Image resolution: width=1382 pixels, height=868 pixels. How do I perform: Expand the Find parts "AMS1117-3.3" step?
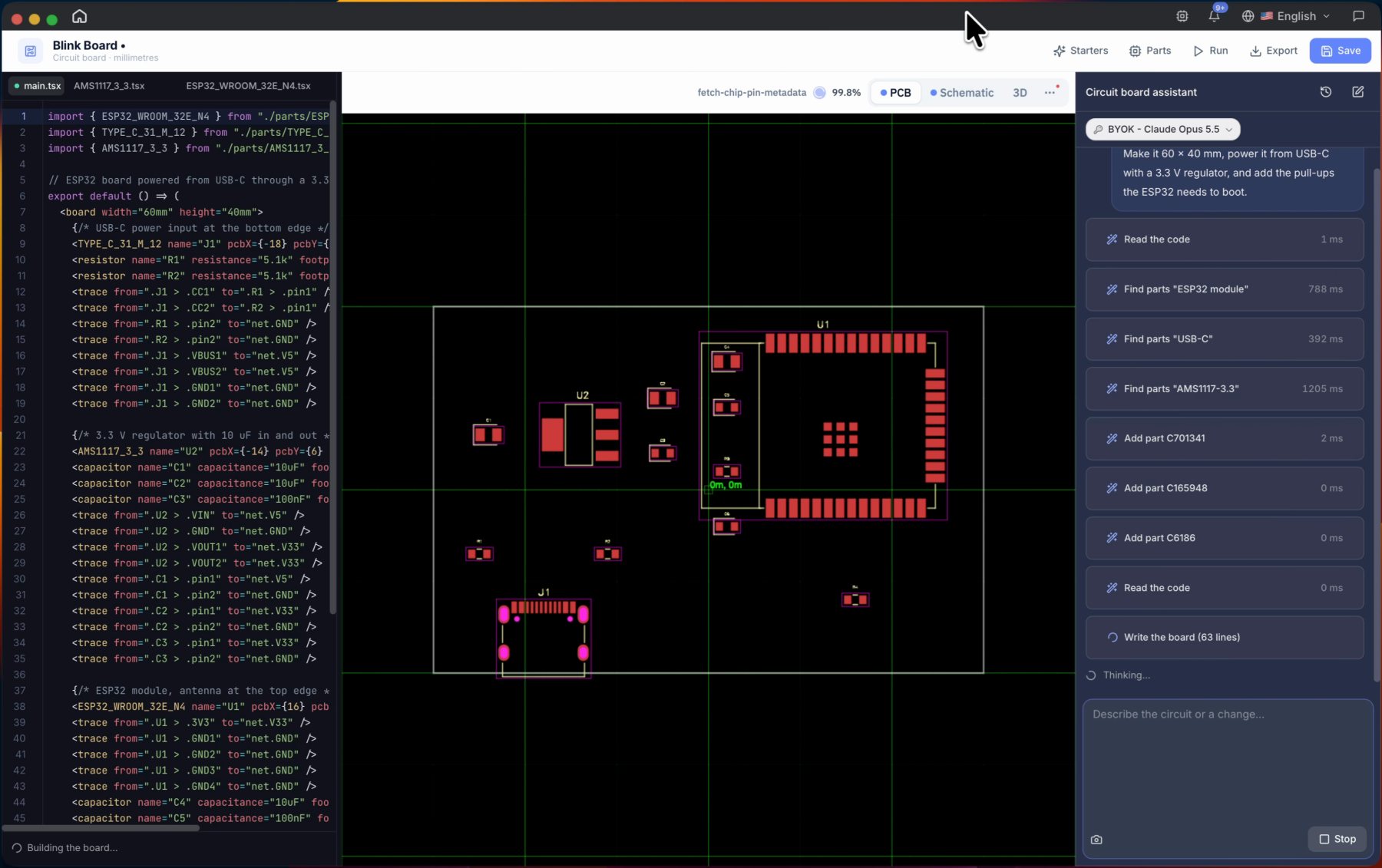[x=1225, y=389]
